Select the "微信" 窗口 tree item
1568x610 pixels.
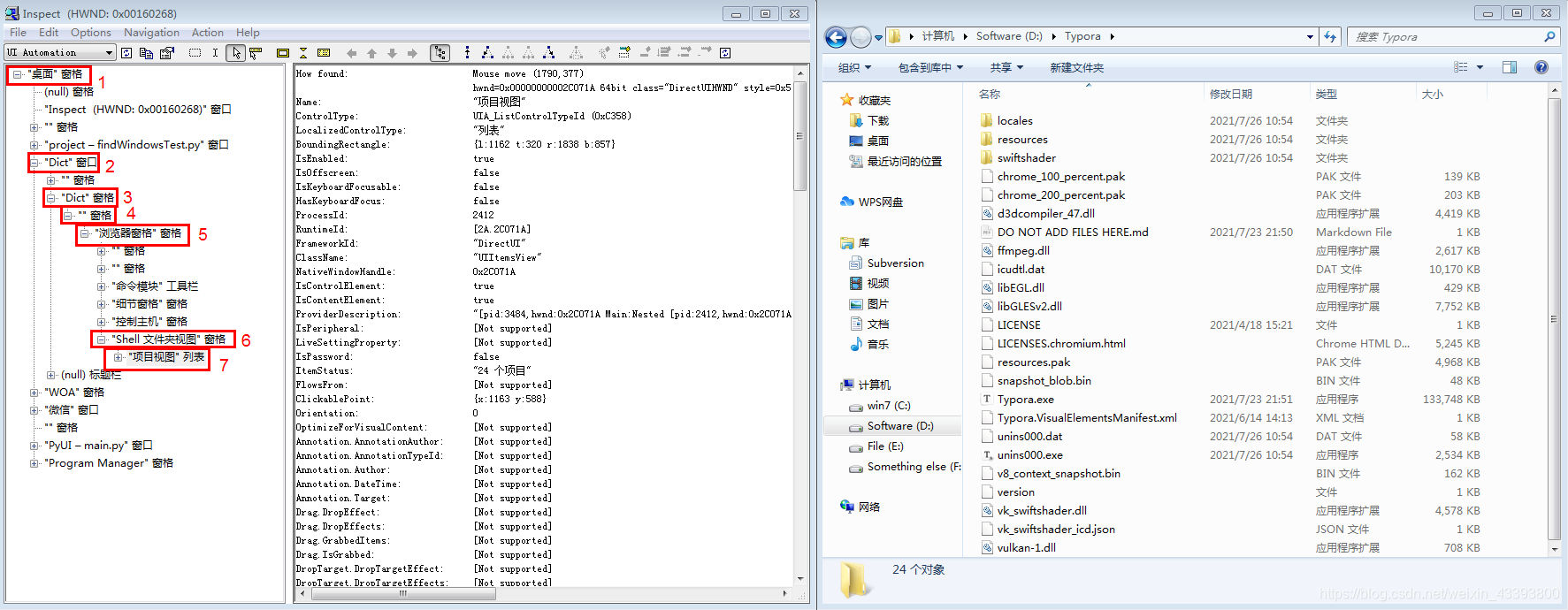click(x=72, y=410)
